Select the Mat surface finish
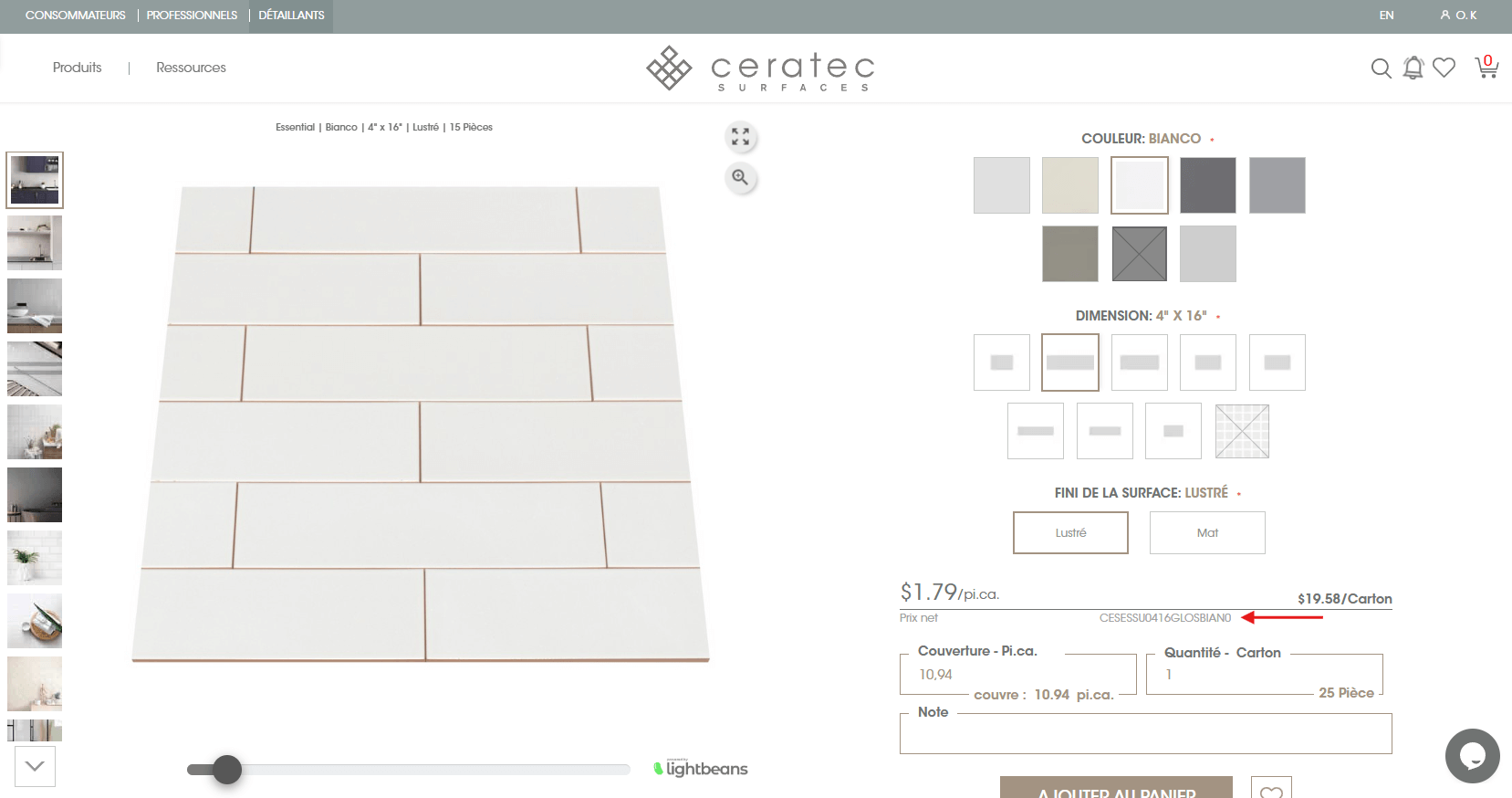Screen dimensions: 1512x798 point(1207,532)
